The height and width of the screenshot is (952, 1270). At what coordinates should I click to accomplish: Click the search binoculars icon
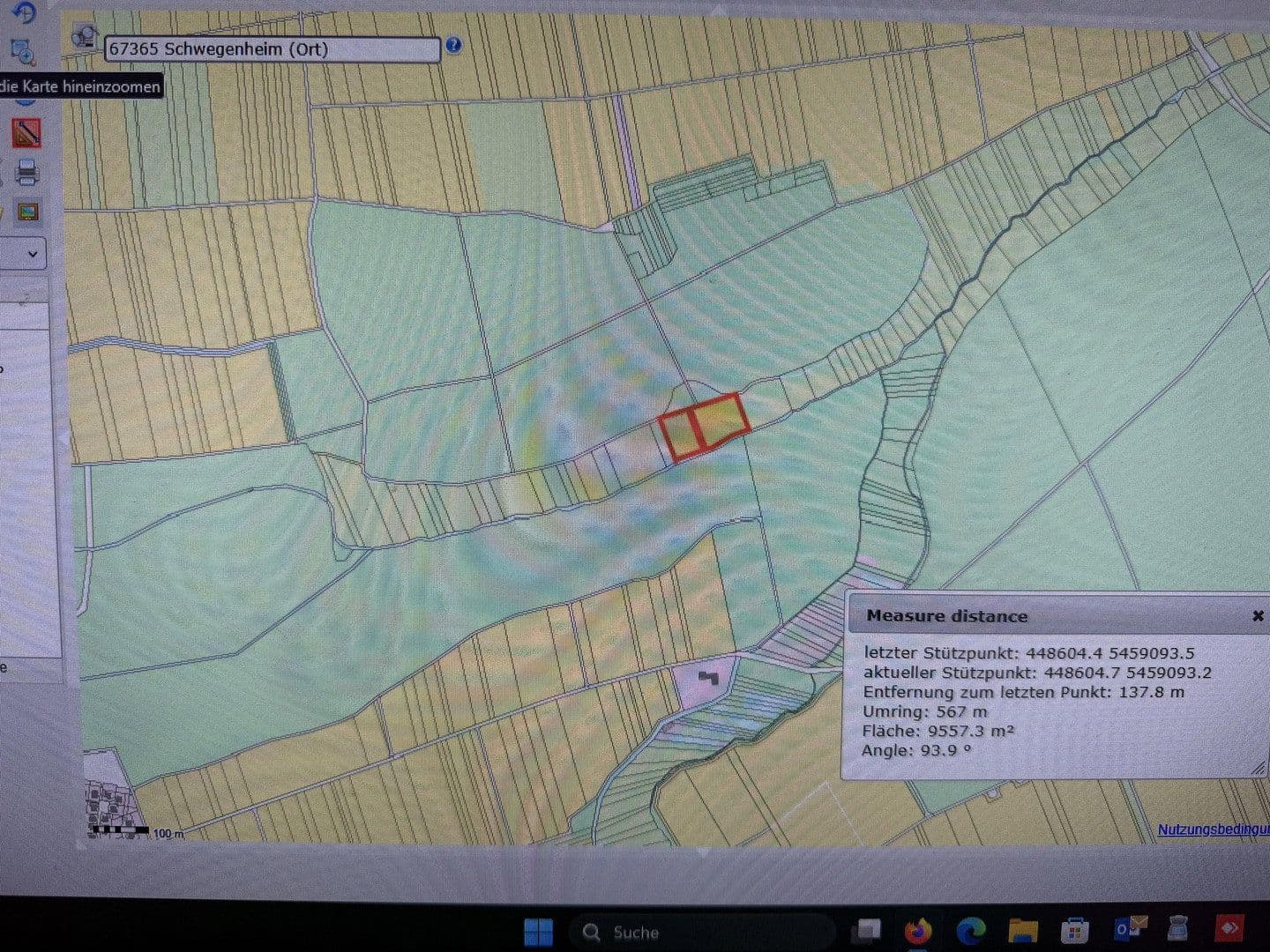tap(86, 37)
